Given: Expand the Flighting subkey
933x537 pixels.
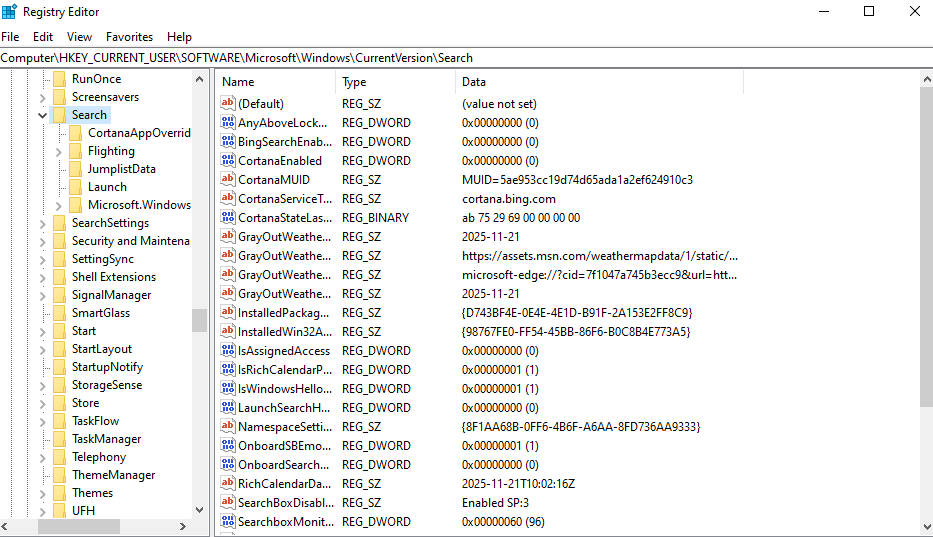Looking at the screenshot, I should pos(58,151).
